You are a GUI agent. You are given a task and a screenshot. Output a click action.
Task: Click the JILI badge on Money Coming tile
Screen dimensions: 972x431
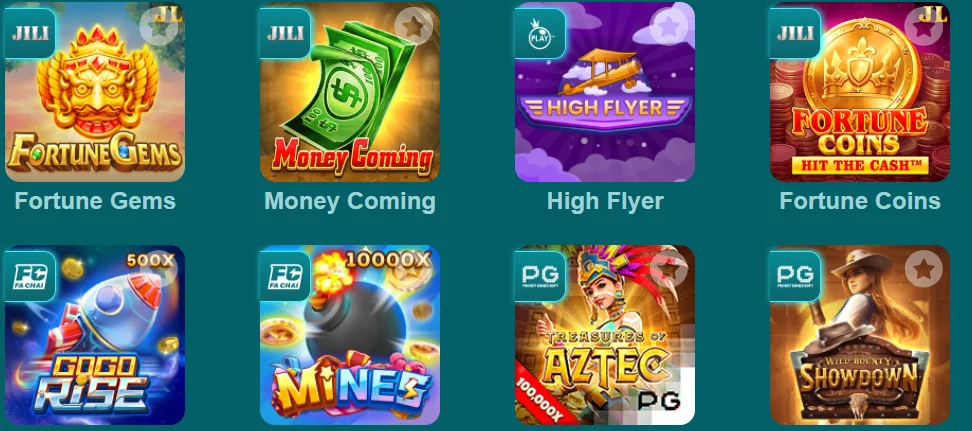coord(285,33)
